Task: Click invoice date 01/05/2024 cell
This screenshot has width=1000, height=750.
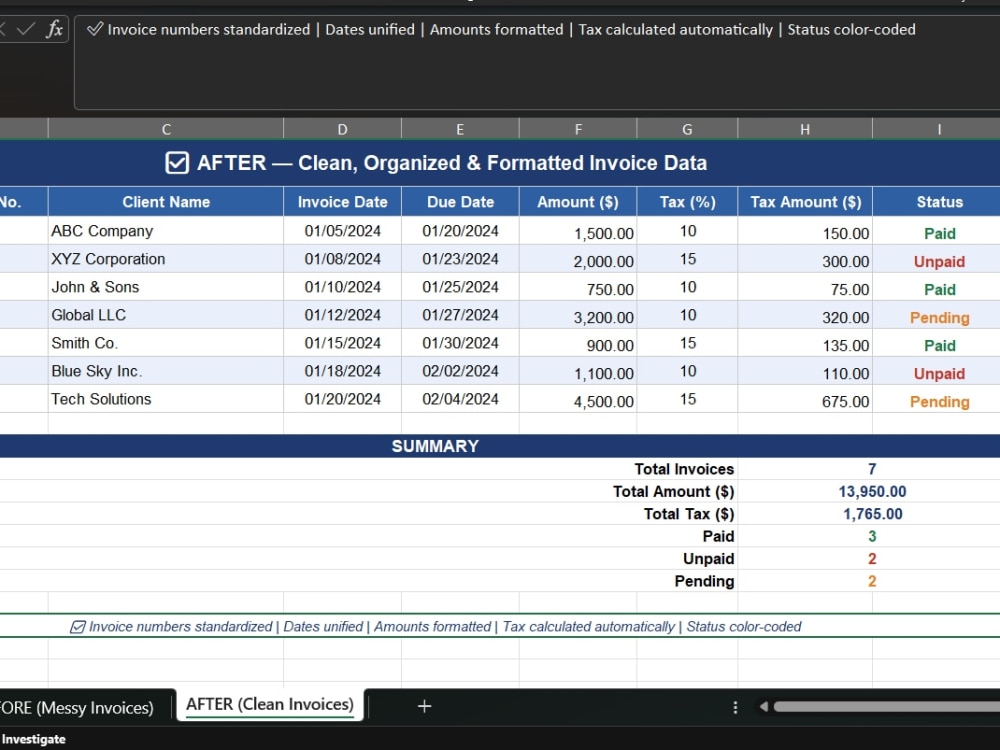Action: point(342,231)
